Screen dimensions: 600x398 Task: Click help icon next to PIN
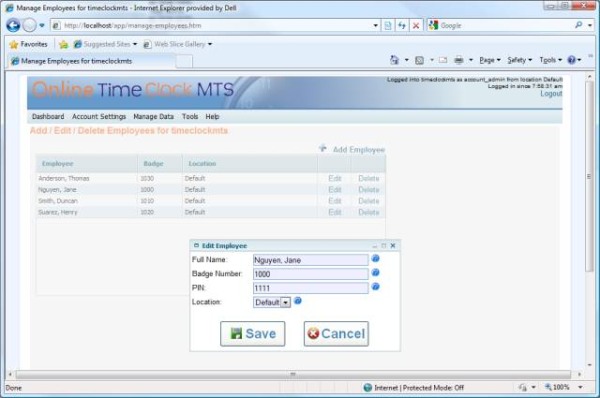(x=375, y=287)
